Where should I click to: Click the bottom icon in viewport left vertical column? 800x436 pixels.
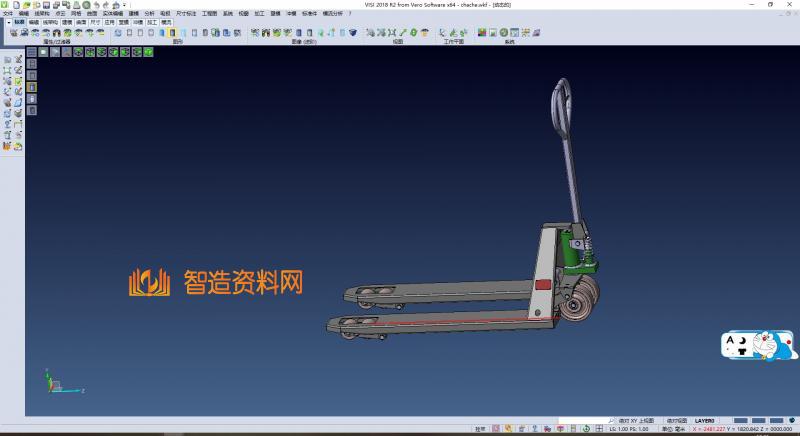(x=32, y=110)
